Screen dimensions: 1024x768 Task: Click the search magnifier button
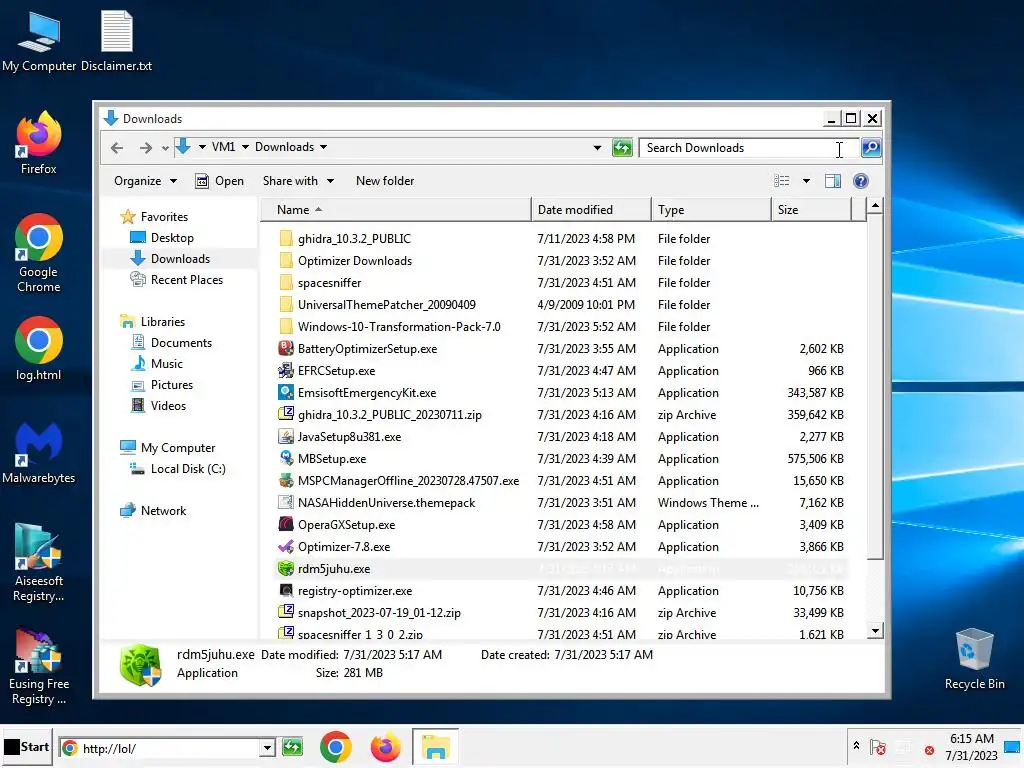click(871, 148)
